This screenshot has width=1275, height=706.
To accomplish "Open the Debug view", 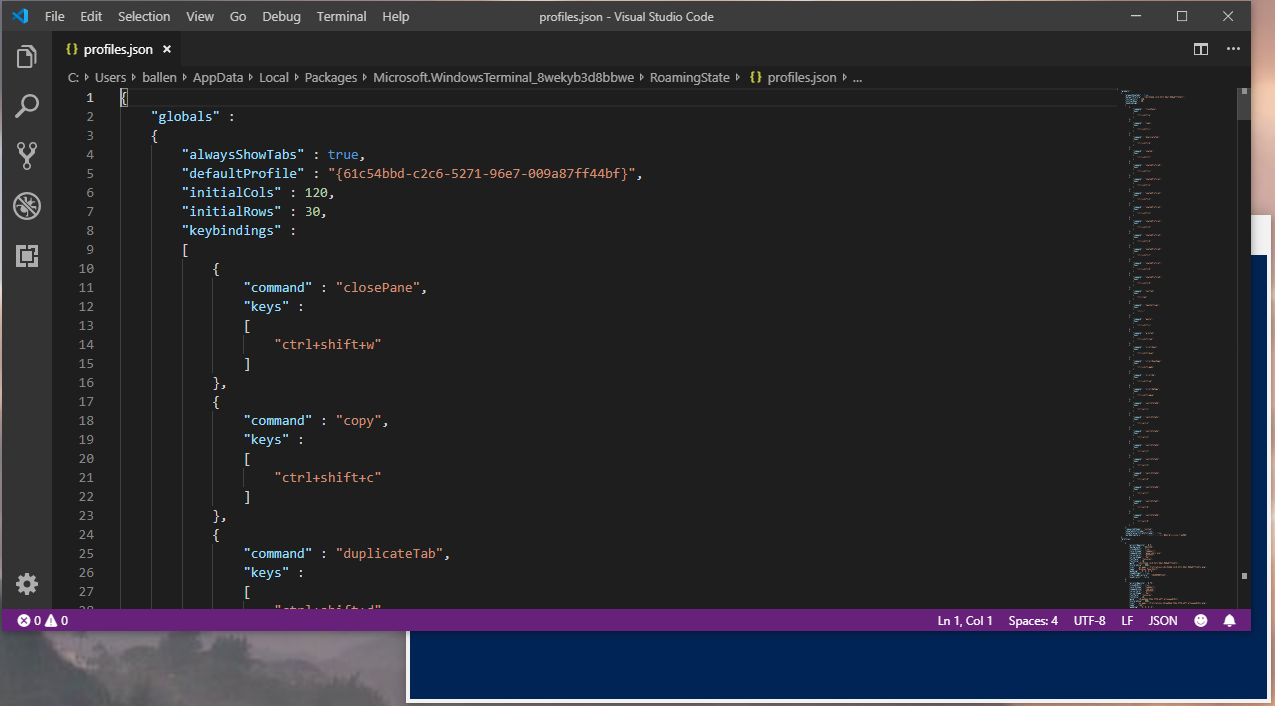I will tap(26, 206).
